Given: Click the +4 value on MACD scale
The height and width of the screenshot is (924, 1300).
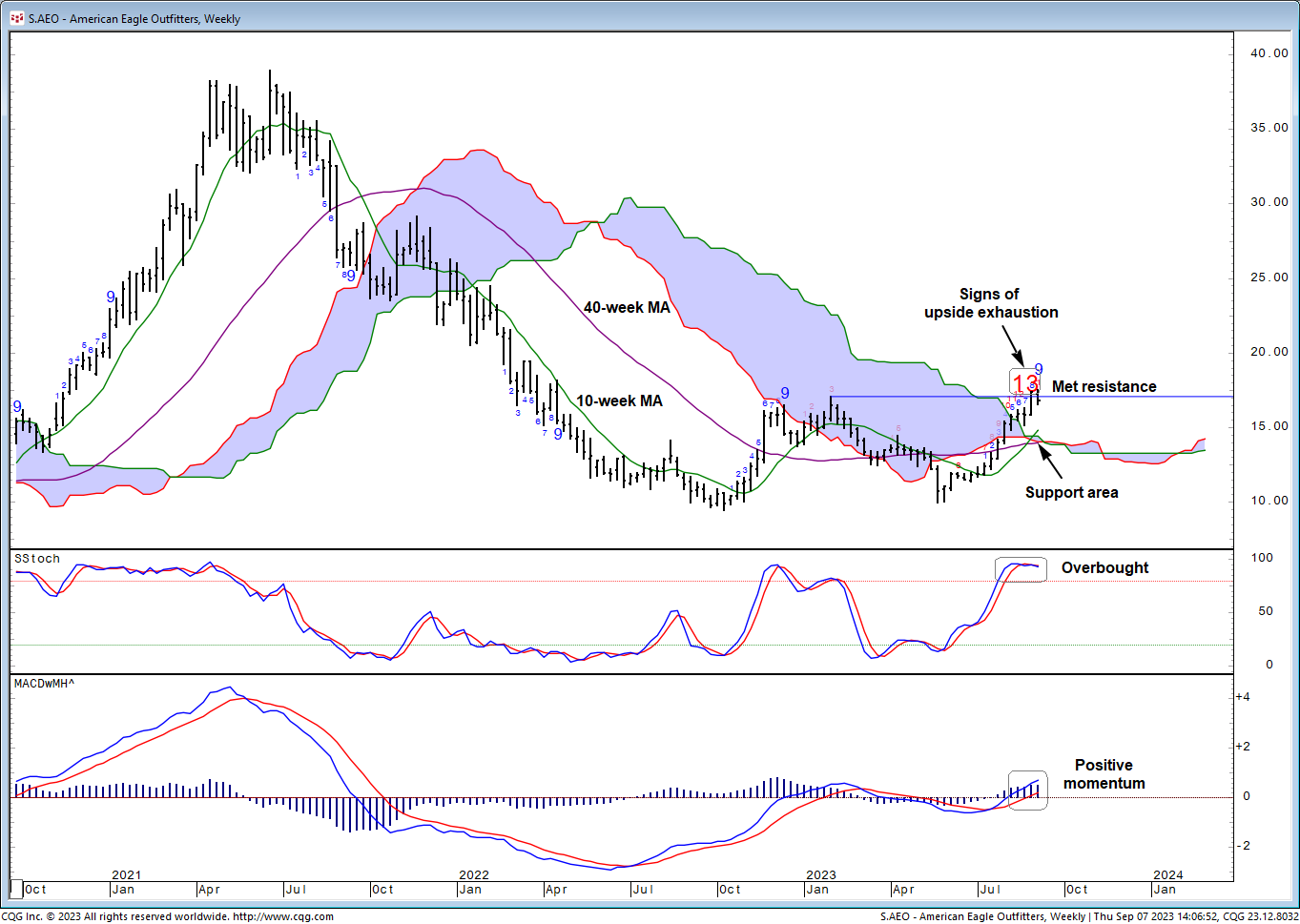Looking at the screenshot, I should point(1243,697).
